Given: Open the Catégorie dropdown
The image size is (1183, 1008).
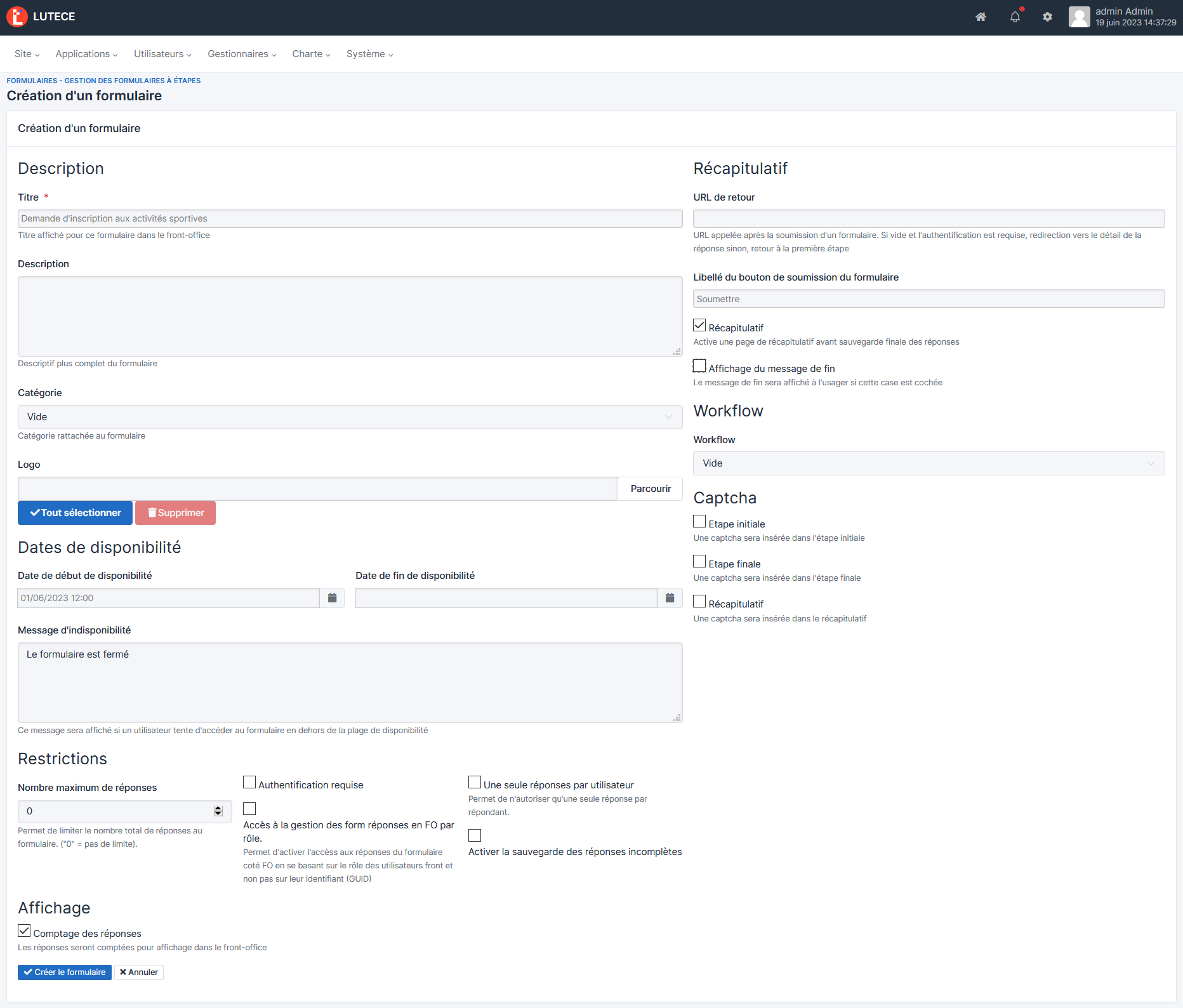Looking at the screenshot, I should point(350,417).
